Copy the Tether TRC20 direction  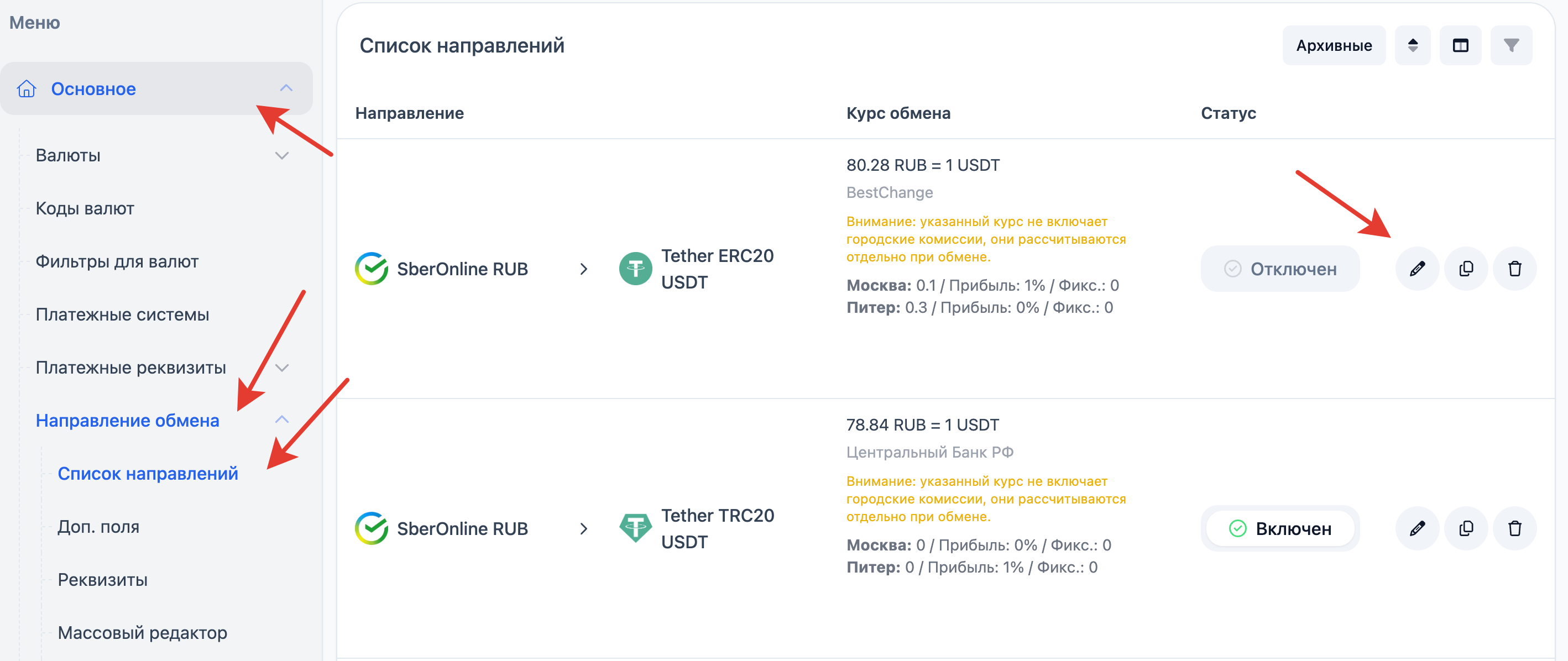1466,528
